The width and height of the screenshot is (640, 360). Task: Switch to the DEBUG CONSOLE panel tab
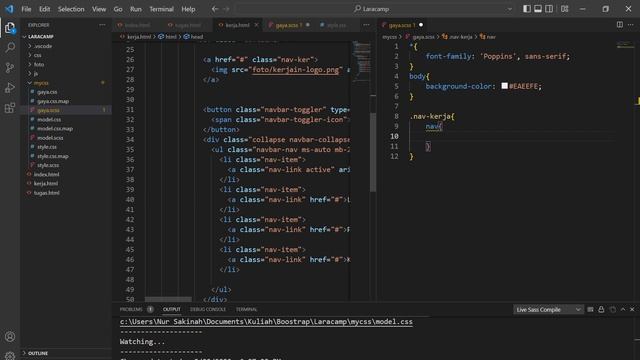208,309
